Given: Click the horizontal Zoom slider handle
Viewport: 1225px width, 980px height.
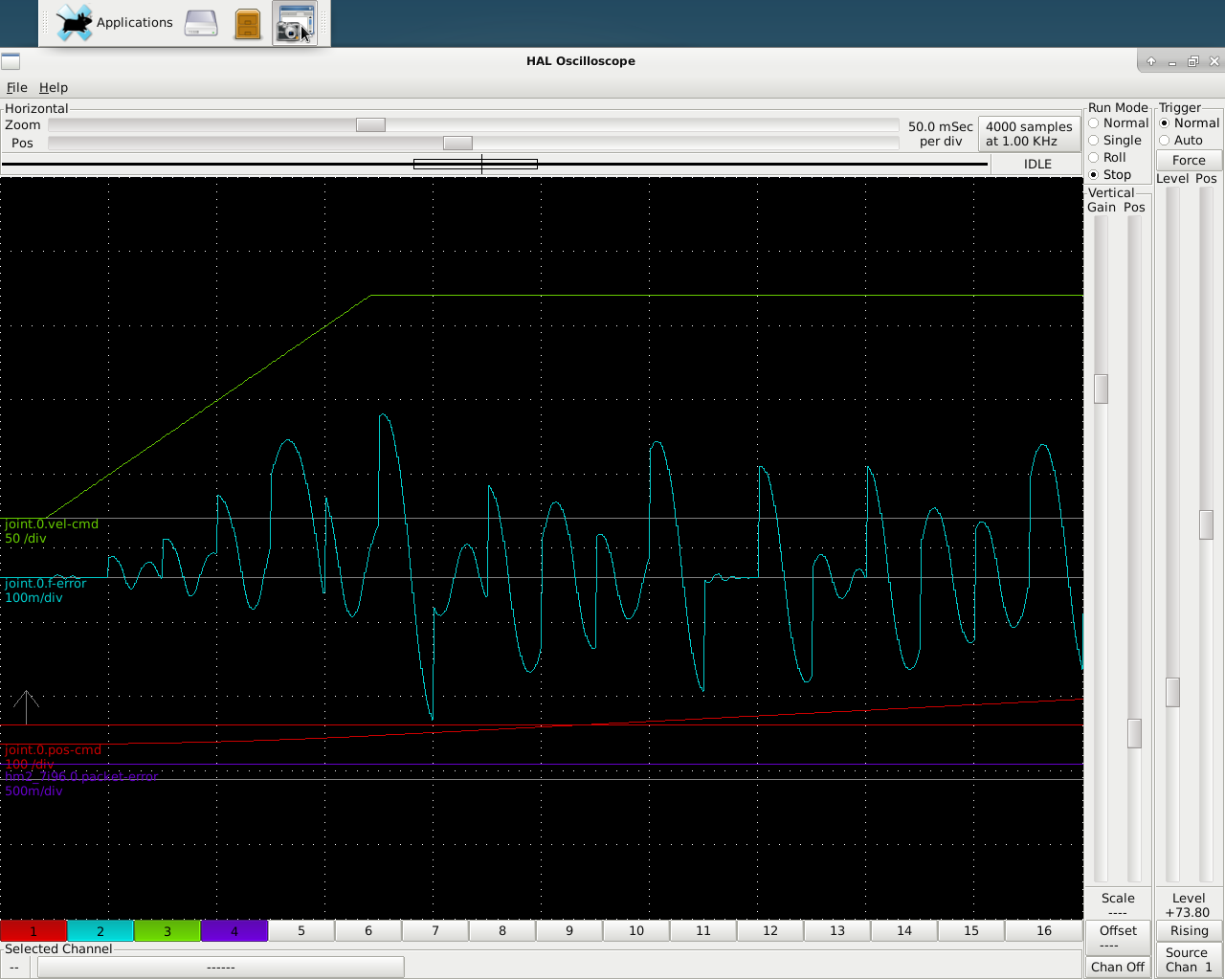Looking at the screenshot, I should 370,125.
